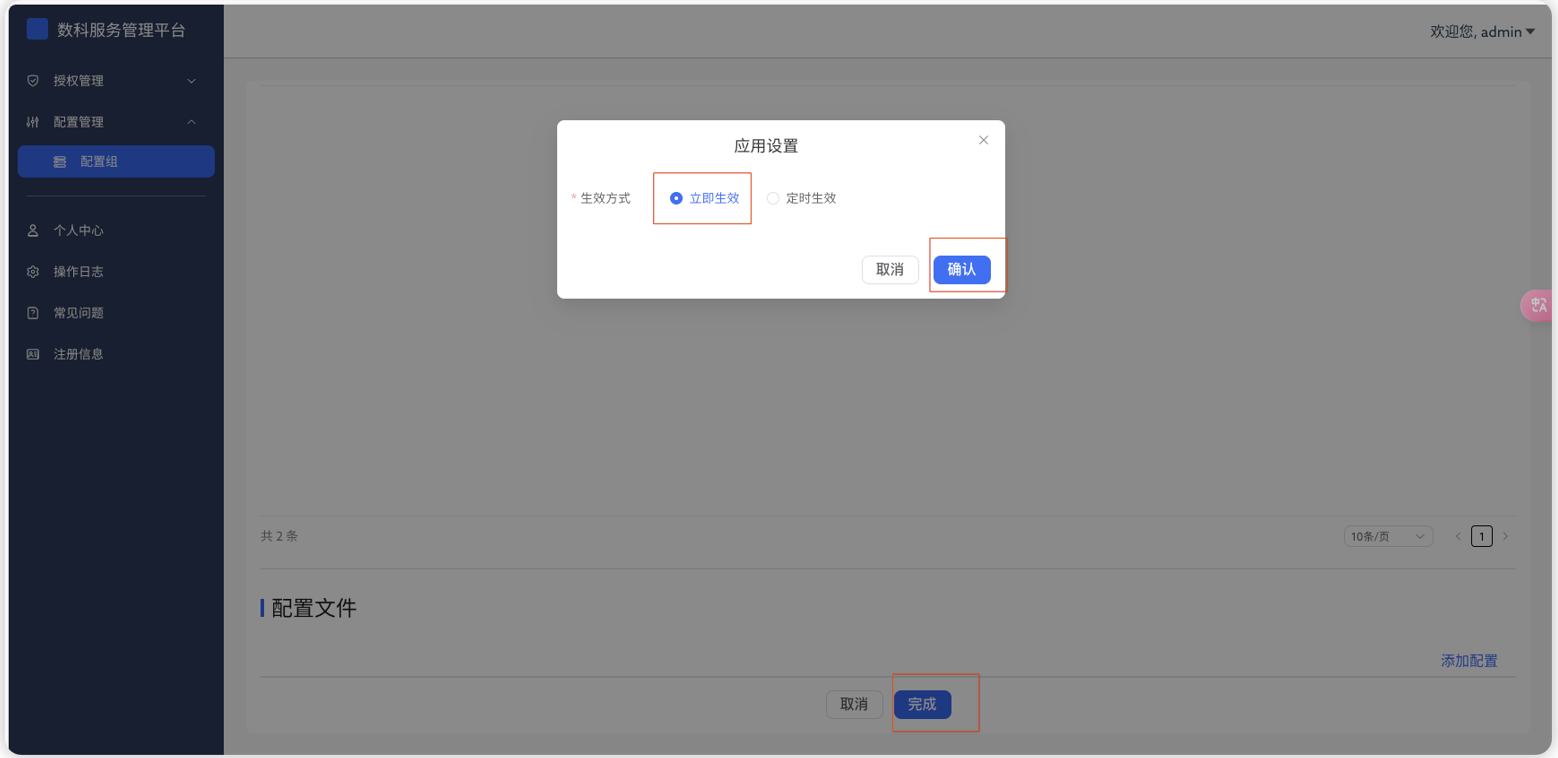Collapse the 配置管理 menu chevron

pyautogui.click(x=191, y=121)
